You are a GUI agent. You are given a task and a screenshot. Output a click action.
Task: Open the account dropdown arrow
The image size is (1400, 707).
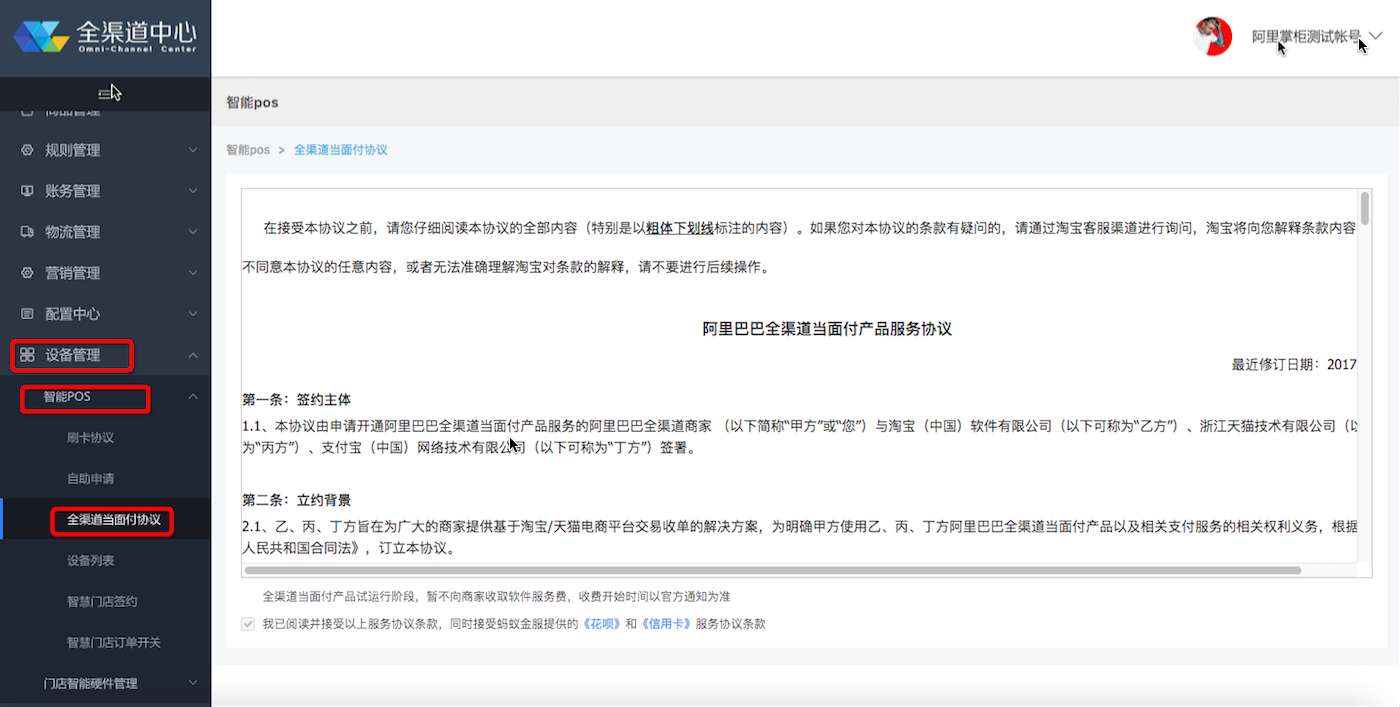1375,37
